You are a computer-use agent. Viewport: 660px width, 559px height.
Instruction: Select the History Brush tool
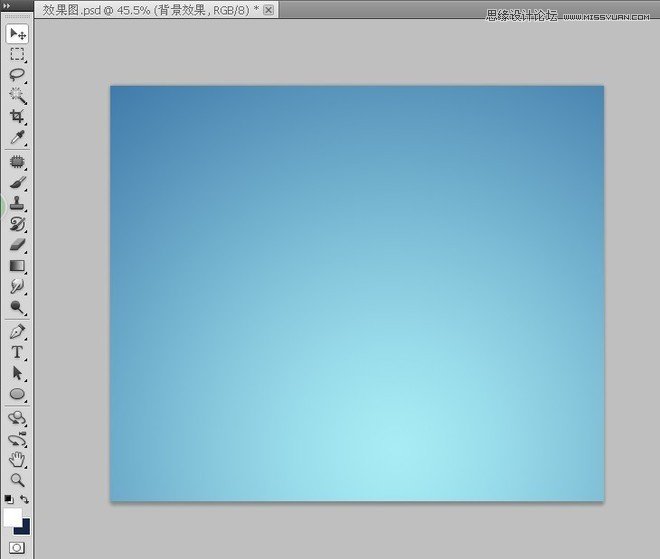click(x=17, y=224)
